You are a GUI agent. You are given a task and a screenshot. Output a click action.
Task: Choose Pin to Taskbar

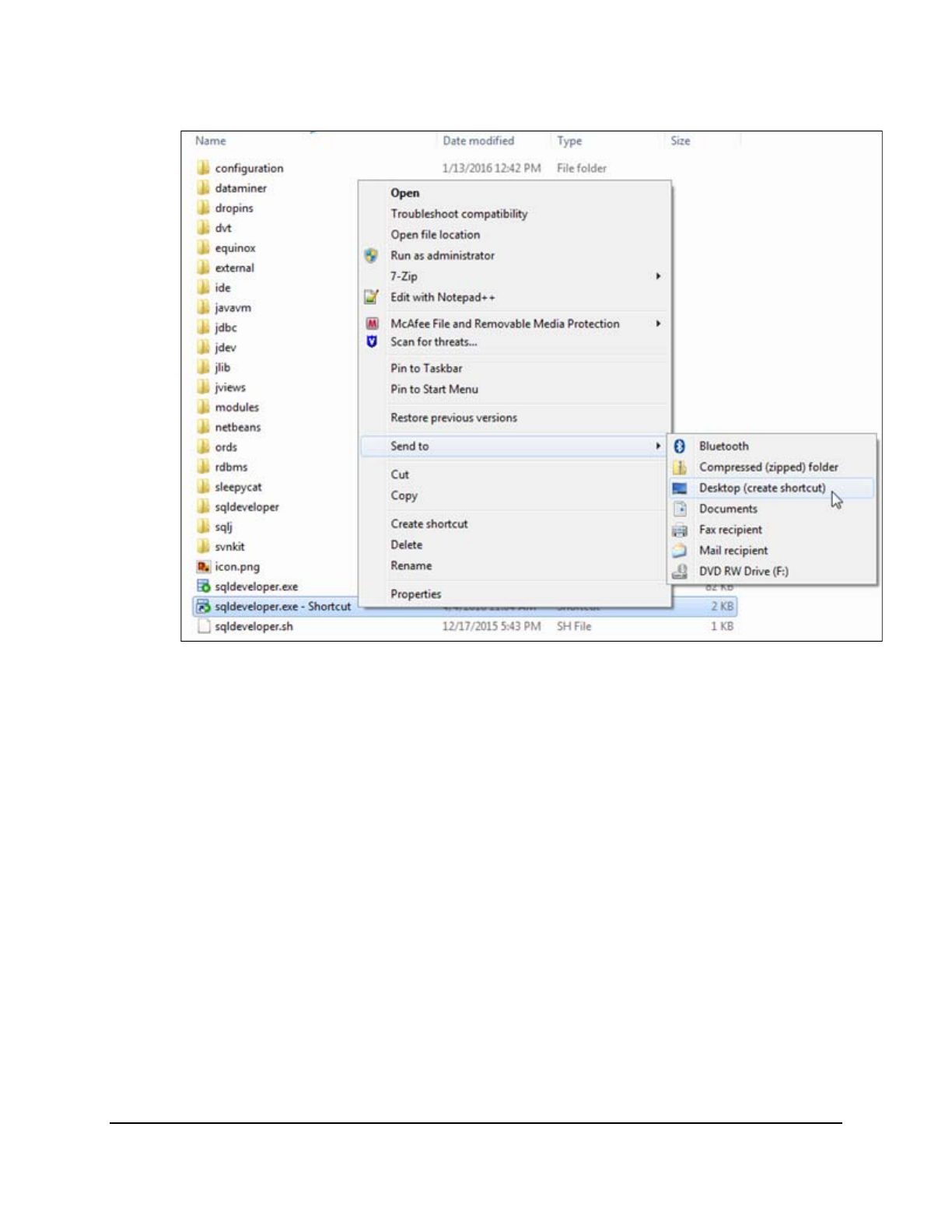[x=426, y=369]
